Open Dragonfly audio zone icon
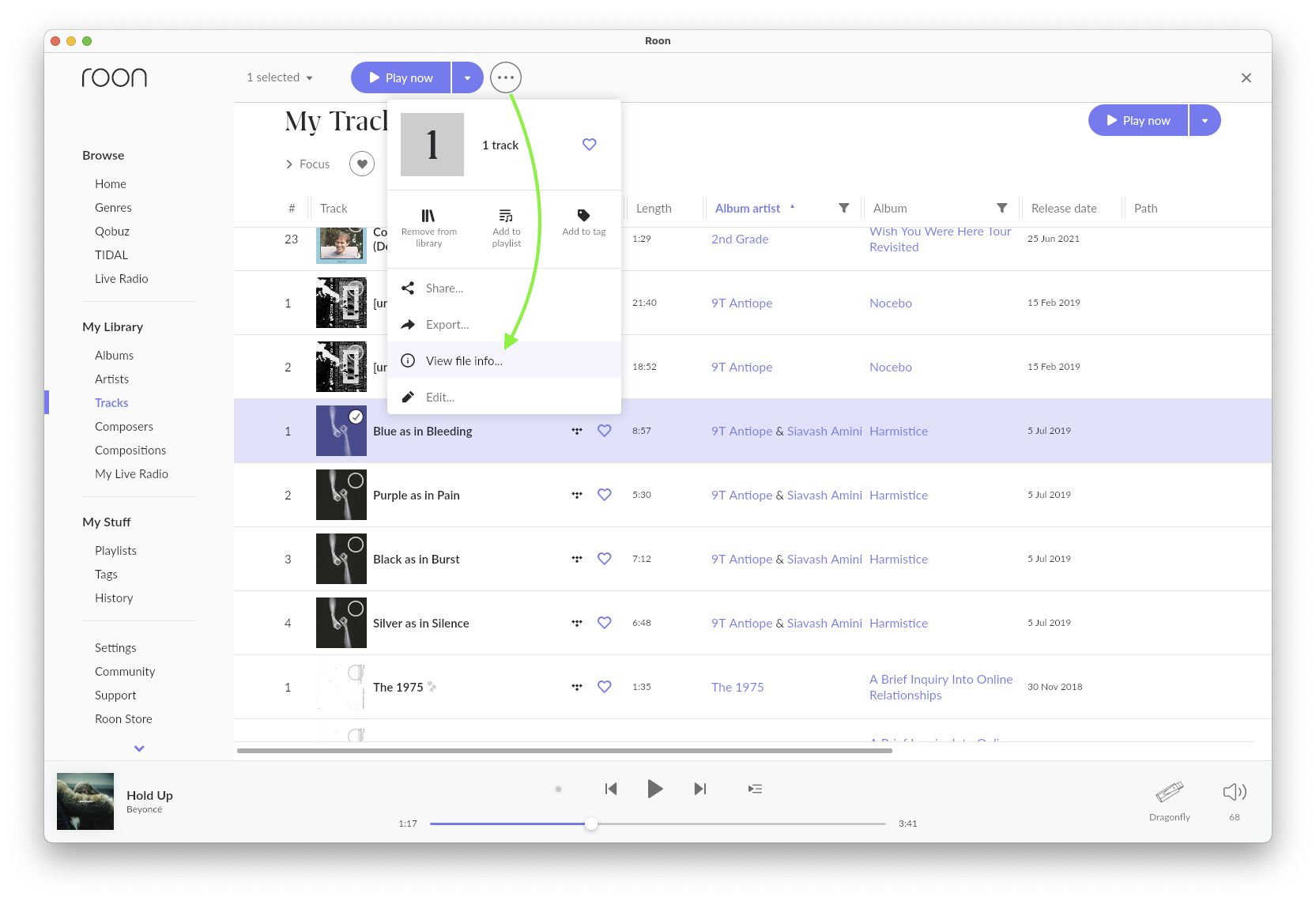This screenshot has width=1316, height=901. coord(1170,792)
